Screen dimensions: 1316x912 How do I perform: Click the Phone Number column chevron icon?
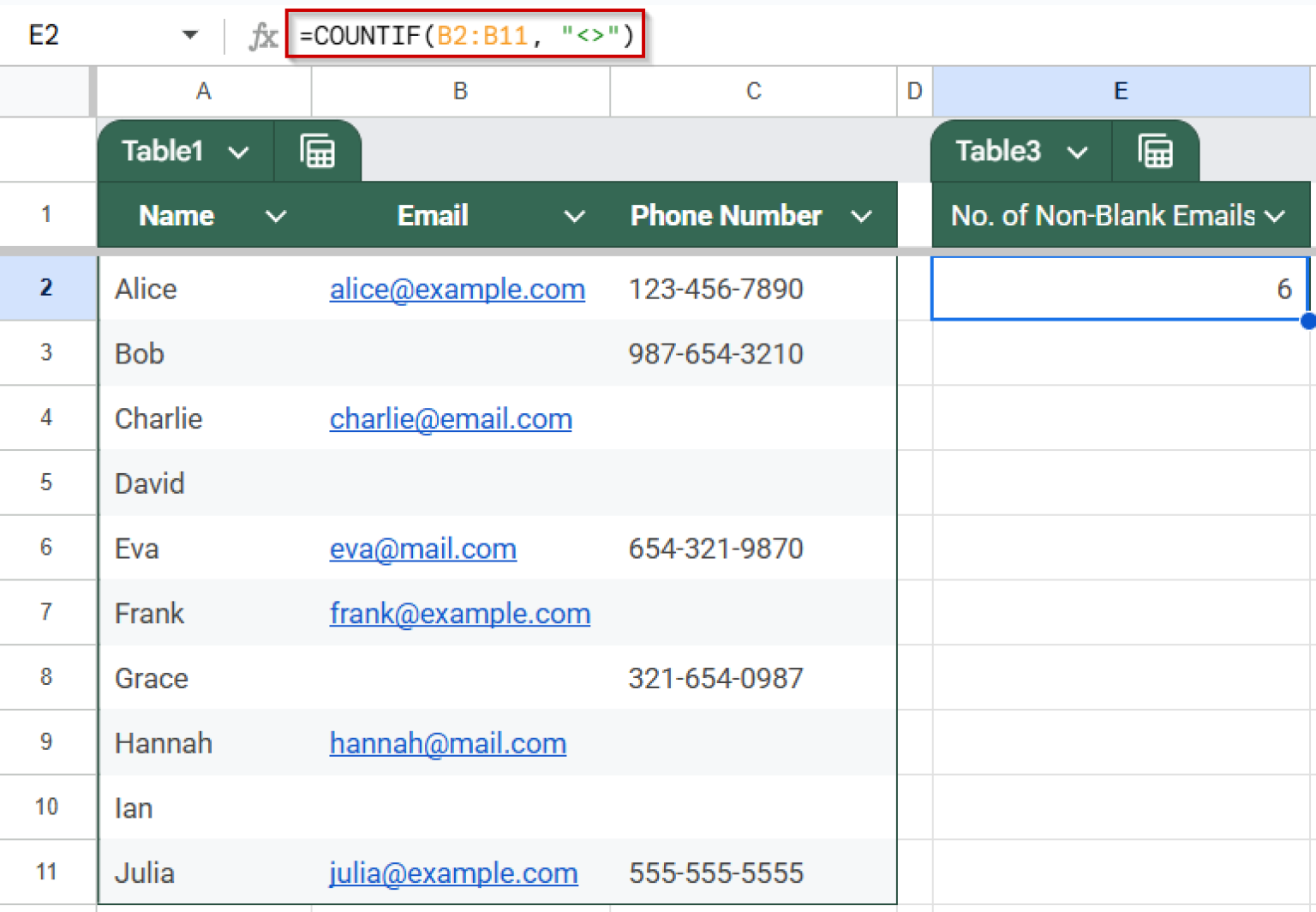(862, 216)
